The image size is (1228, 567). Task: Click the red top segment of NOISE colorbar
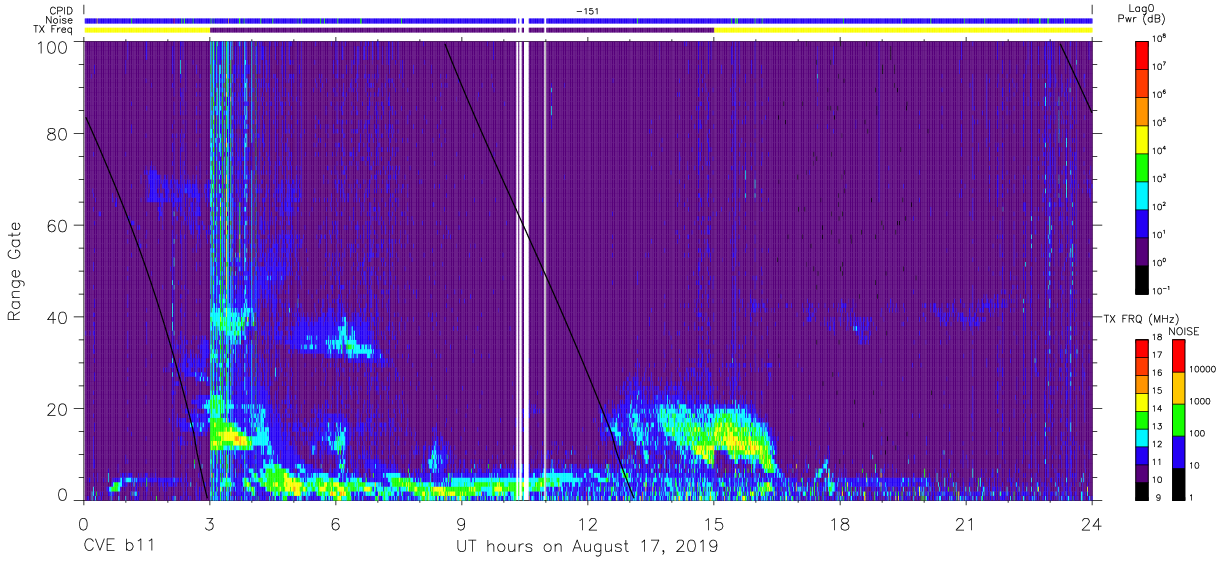tap(1179, 356)
